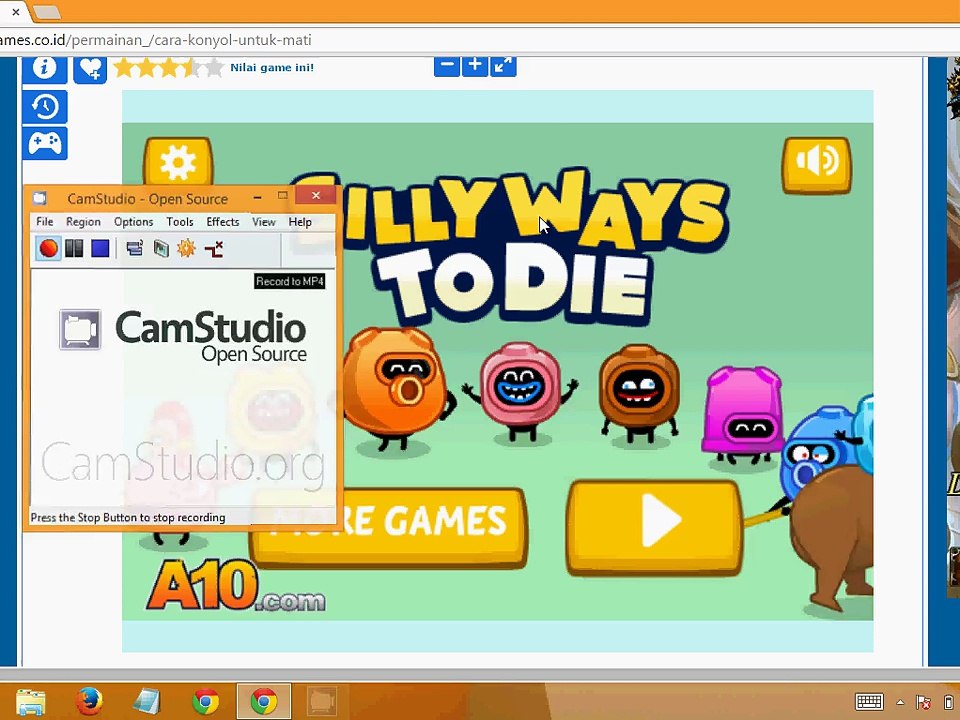Pause recording with the CamStudio pause icon
The image size is (960, 720).
(74, 248)
